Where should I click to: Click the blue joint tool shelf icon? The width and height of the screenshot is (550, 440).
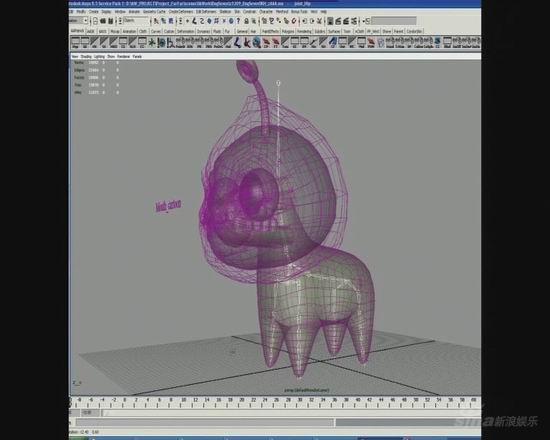coord(237,42)
